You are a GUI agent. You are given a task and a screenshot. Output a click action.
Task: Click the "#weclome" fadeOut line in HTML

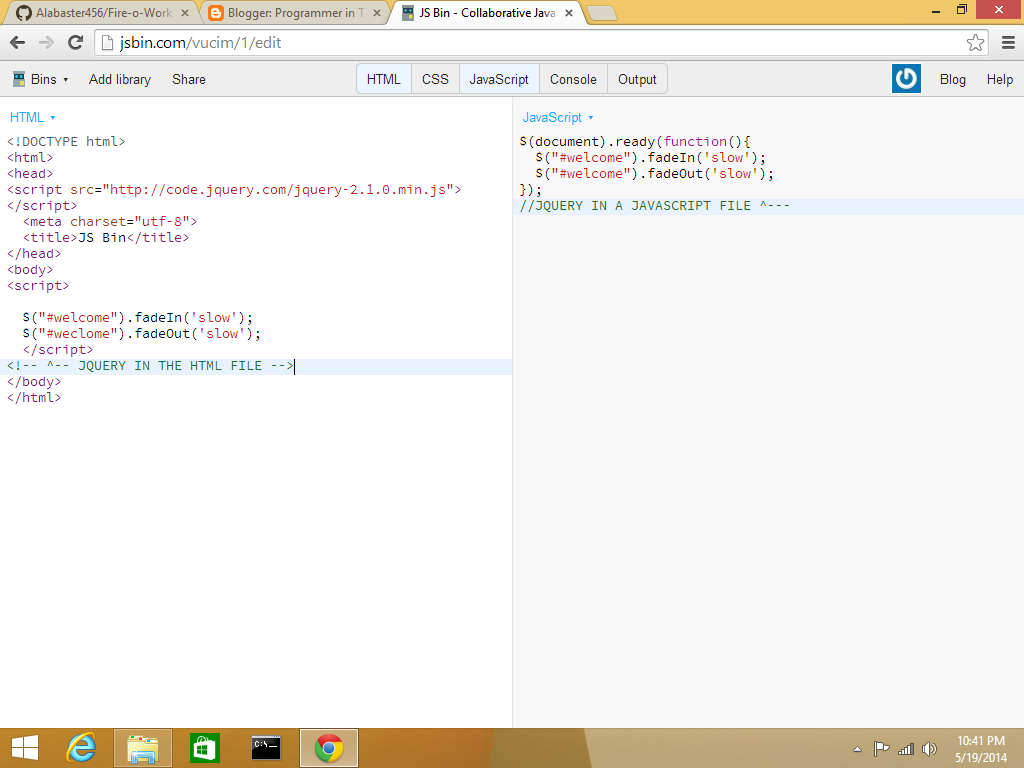[x=141, y=334]
